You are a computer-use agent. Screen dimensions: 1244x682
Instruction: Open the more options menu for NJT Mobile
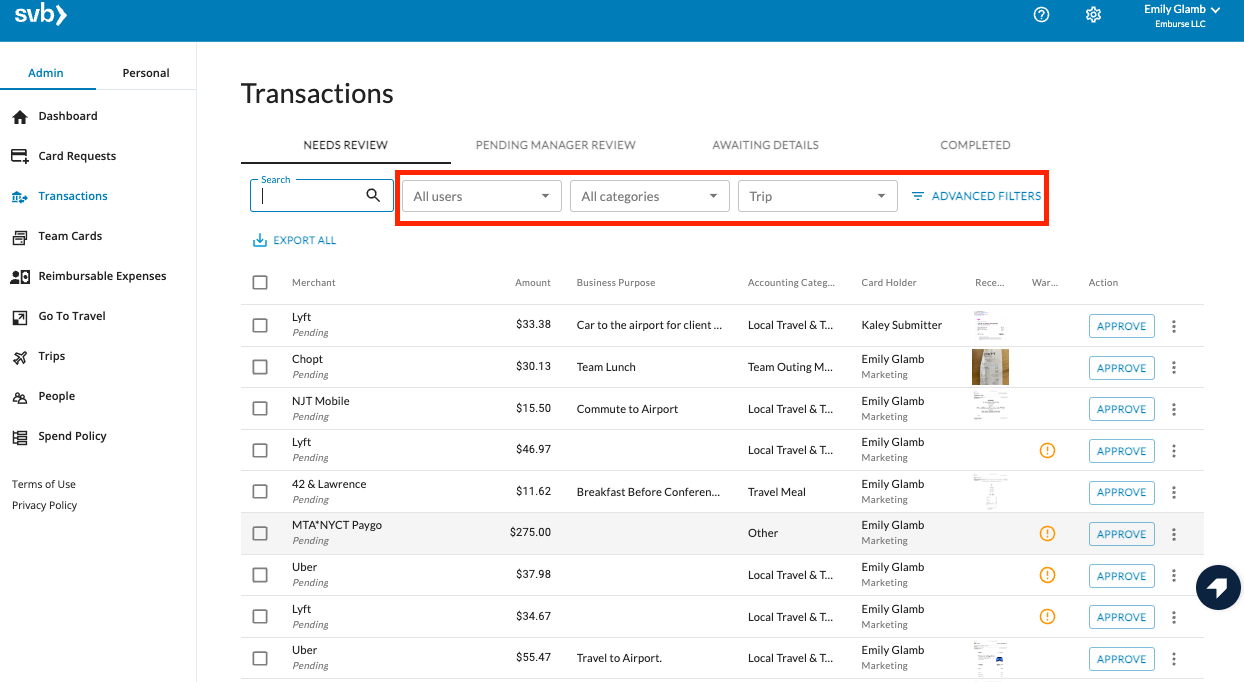1174,409
